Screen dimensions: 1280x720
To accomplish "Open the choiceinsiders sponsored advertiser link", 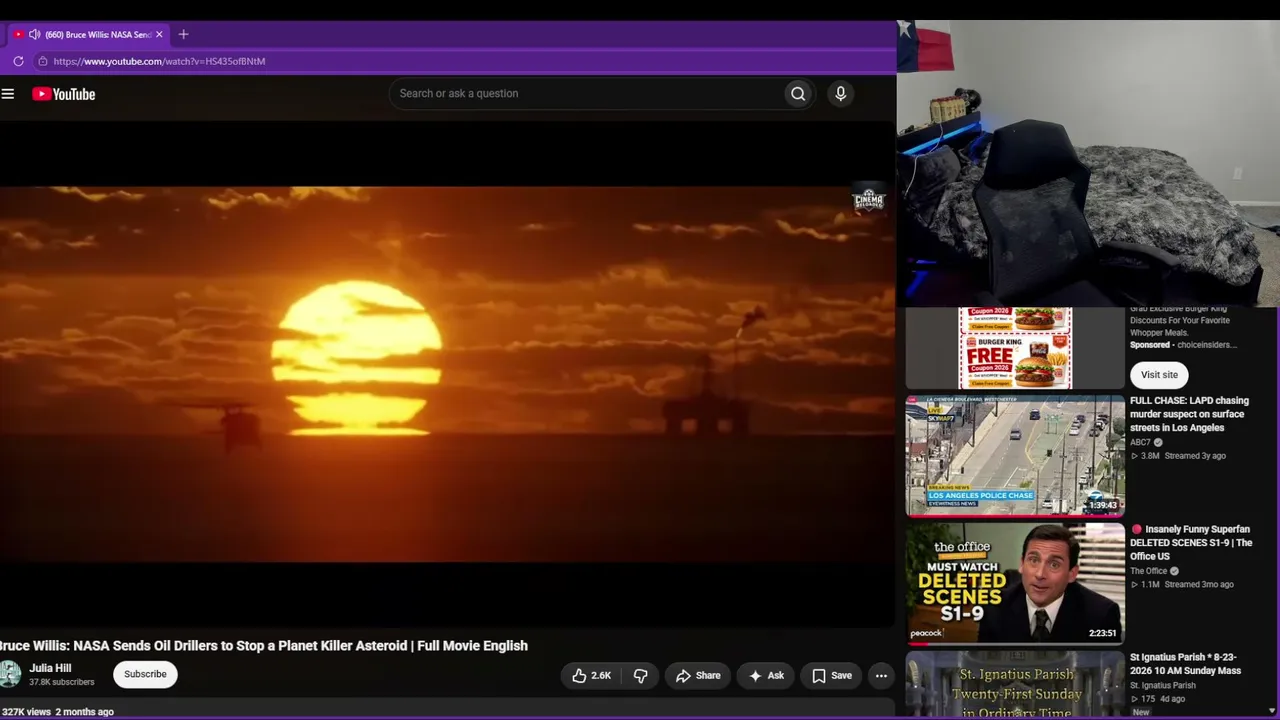I will coord(1207,345).
